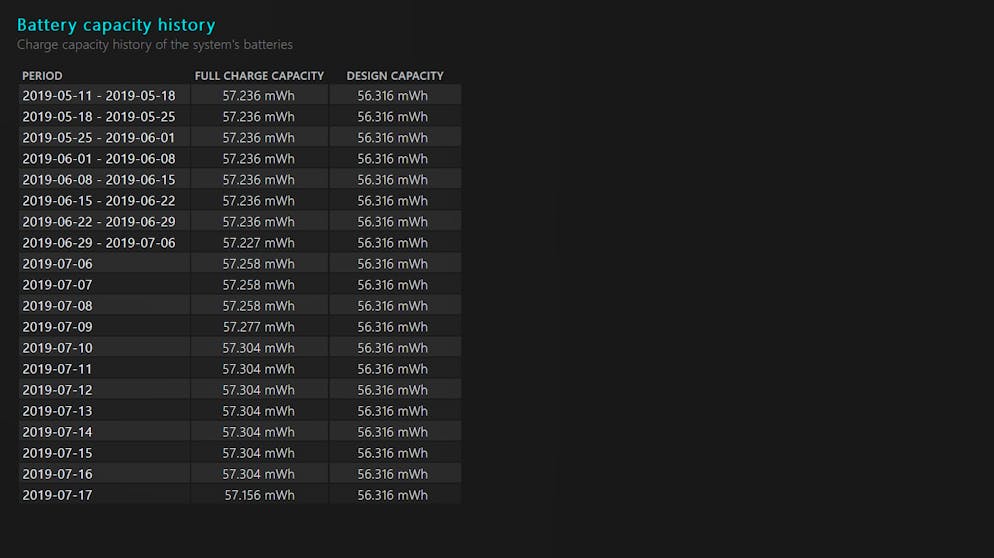Select the PERIOD column header

(42, 75)
